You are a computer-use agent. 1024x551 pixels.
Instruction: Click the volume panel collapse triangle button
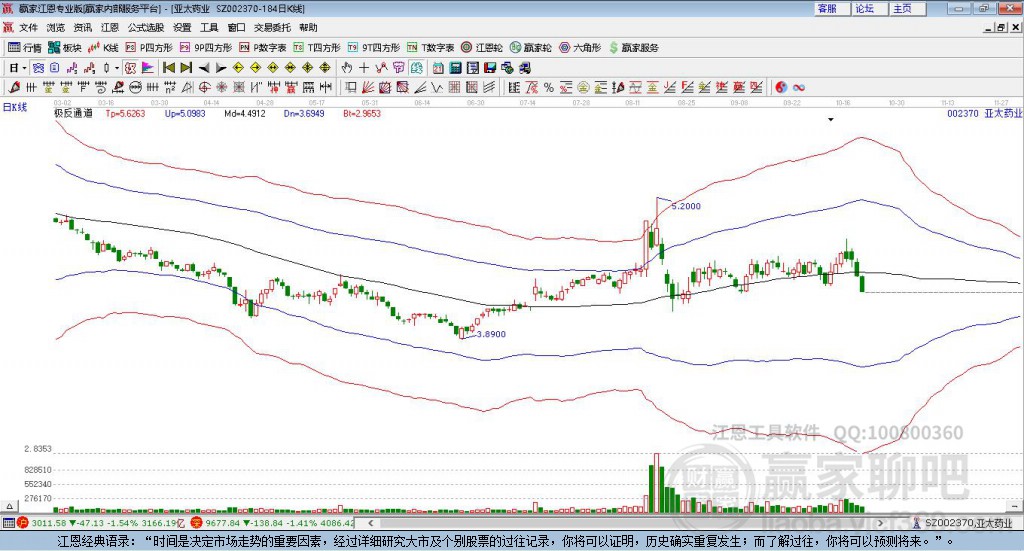click(x=9, y=506)
